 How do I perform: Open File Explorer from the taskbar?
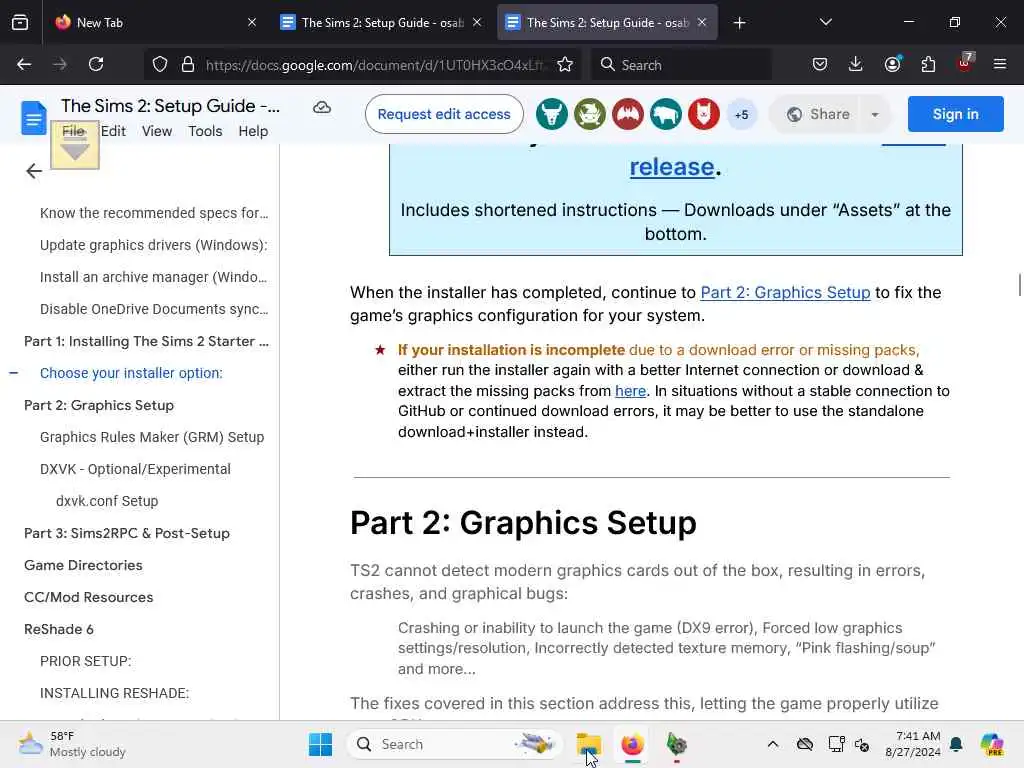tap(588, 744)
